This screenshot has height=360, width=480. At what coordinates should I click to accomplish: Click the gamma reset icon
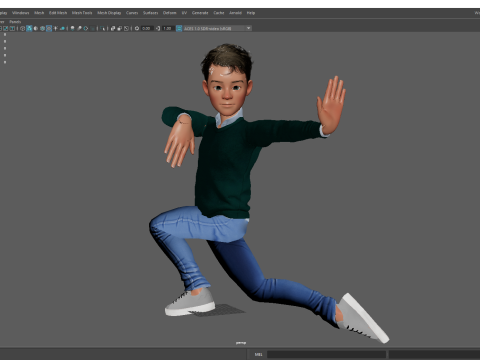(158, 28)
